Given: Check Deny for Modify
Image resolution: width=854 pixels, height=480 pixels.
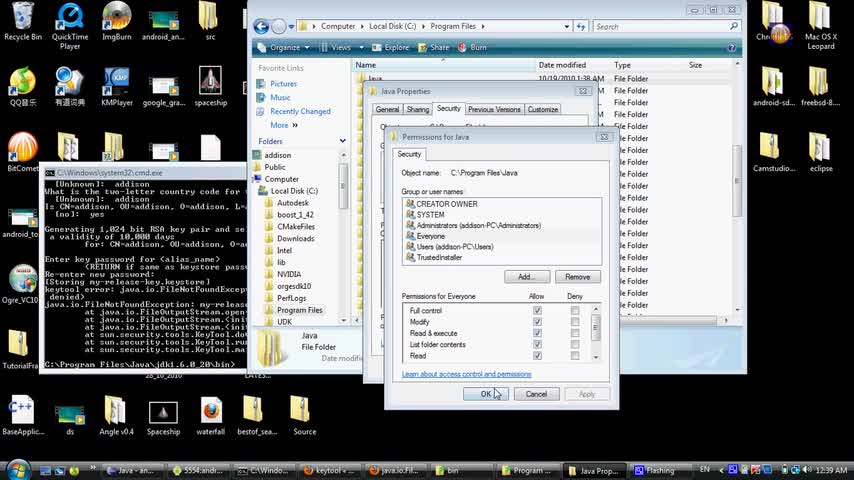Looking at the screenshot, I should tap(575, 322).
